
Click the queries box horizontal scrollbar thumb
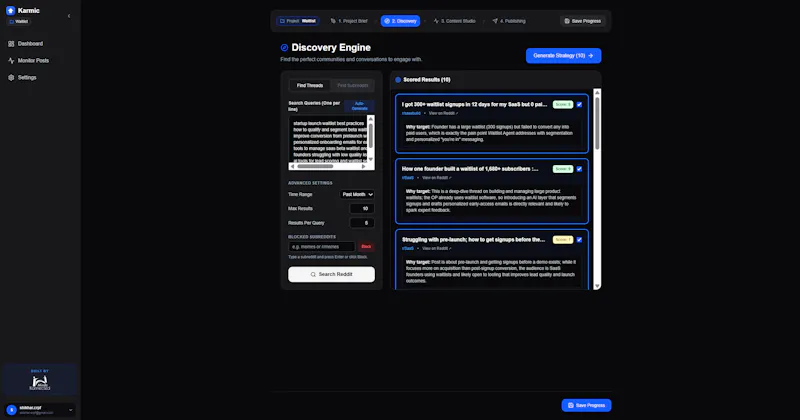point(315,166)
